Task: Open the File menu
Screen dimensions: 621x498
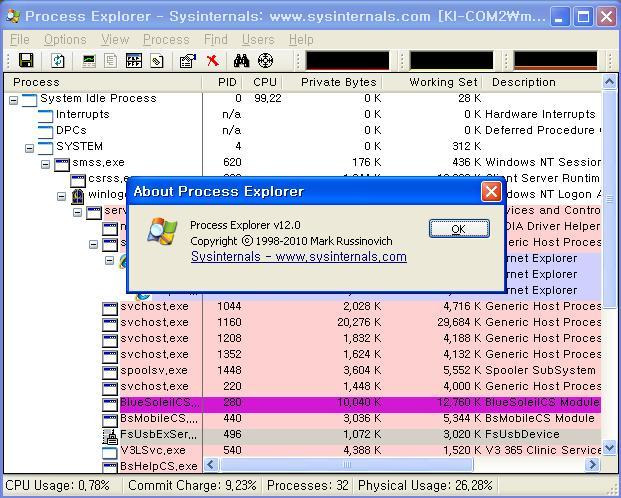Action: coord(19,40)
